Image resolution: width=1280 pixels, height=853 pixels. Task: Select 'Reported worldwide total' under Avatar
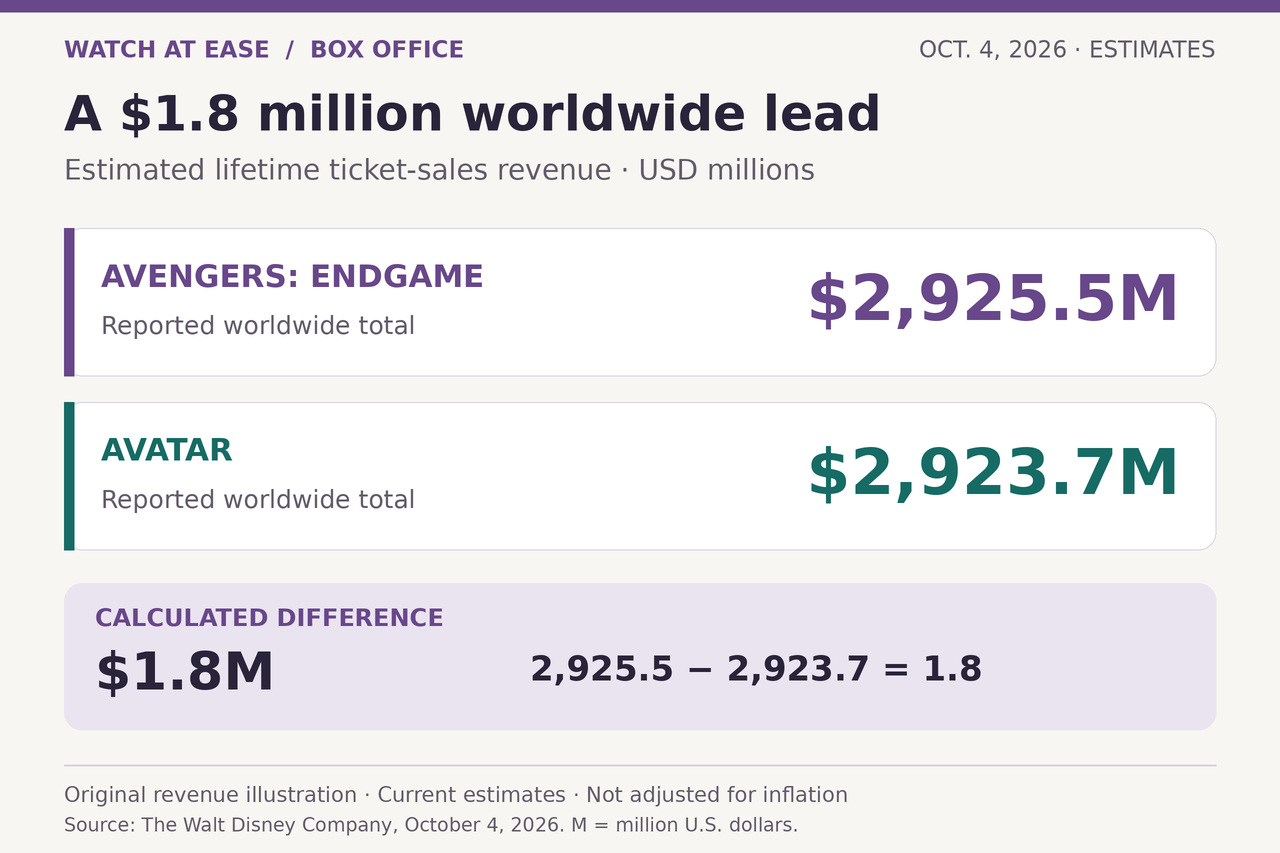pyautogui.click(x=258, y=500)
